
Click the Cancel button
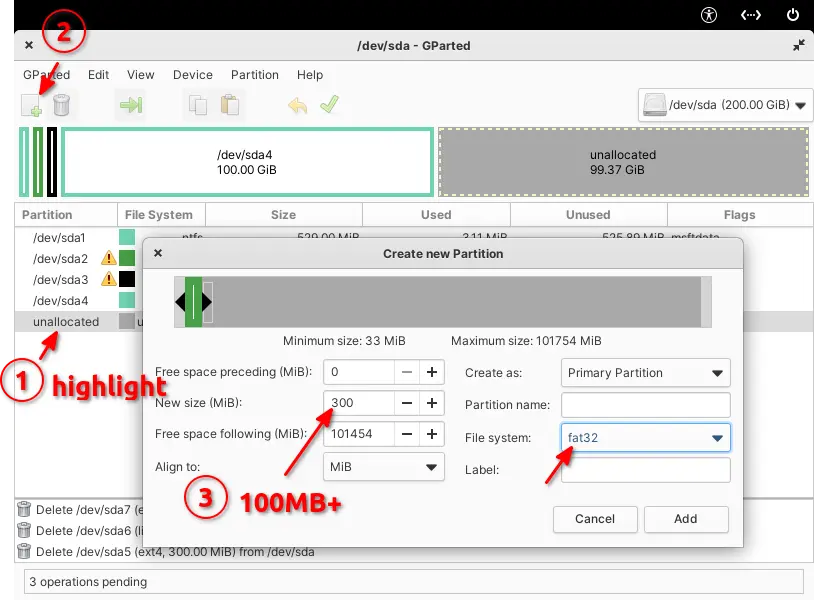[x=595, y=519]
